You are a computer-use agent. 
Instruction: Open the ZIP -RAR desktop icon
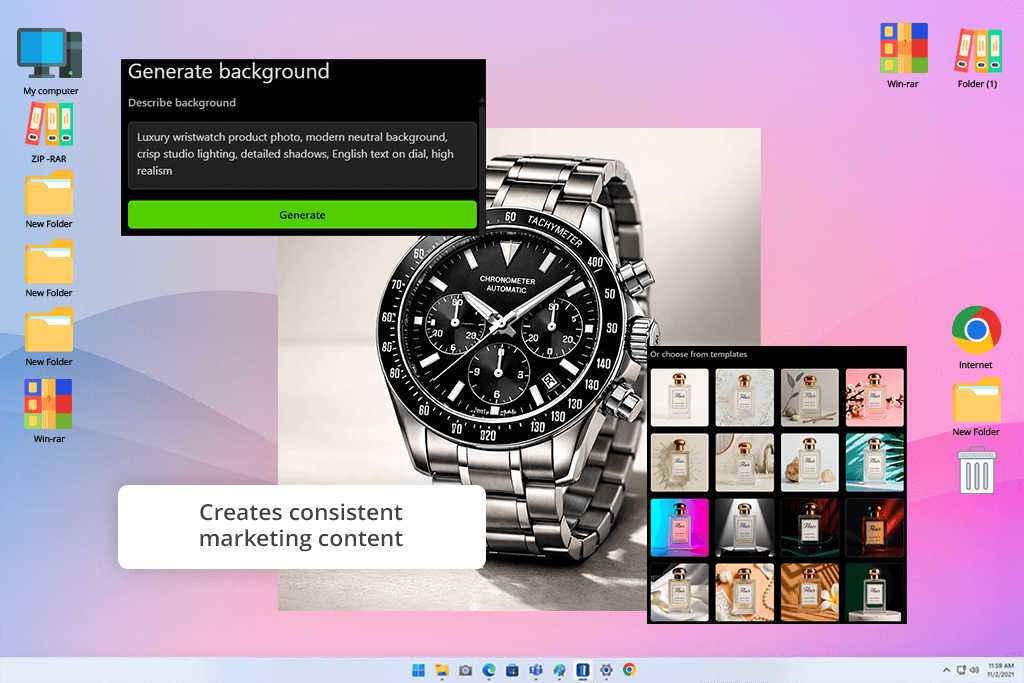(49, 133)
